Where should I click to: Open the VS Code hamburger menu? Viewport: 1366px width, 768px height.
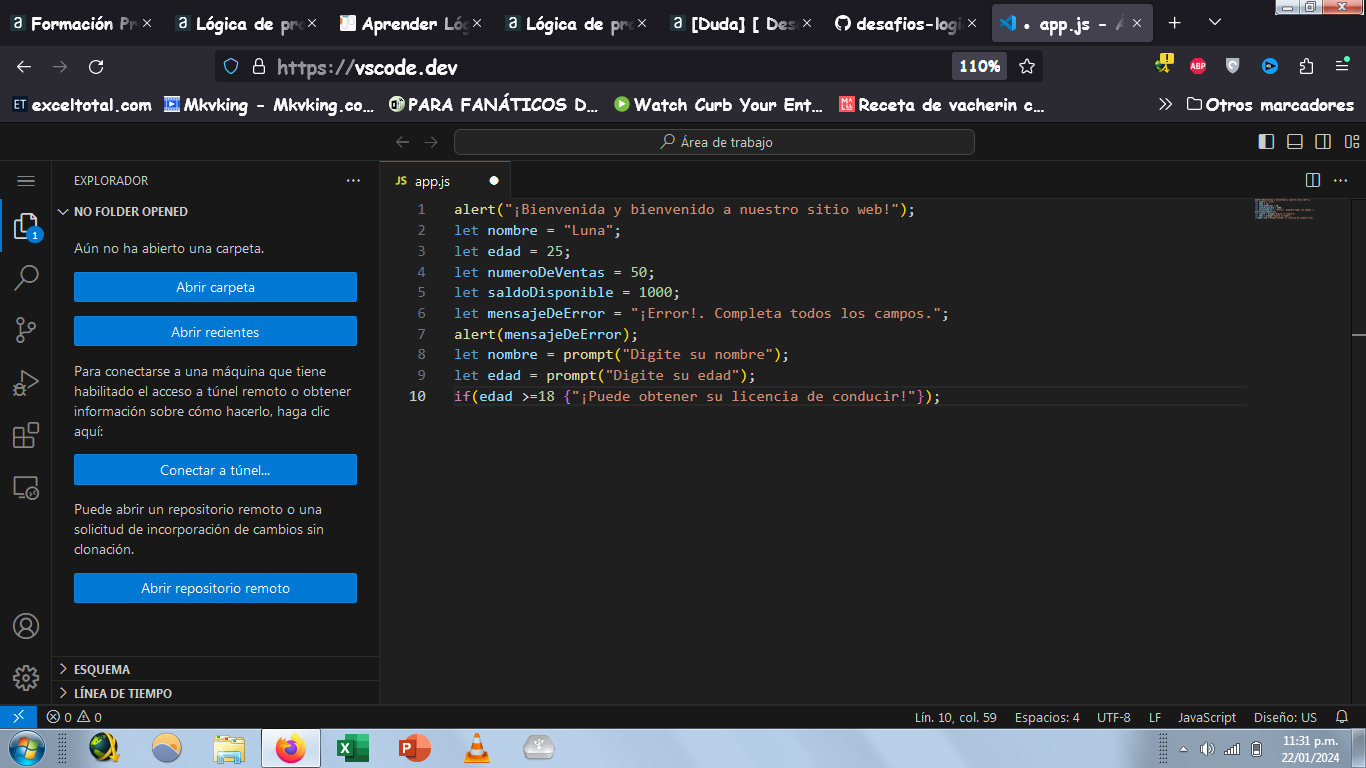point(26,181)
